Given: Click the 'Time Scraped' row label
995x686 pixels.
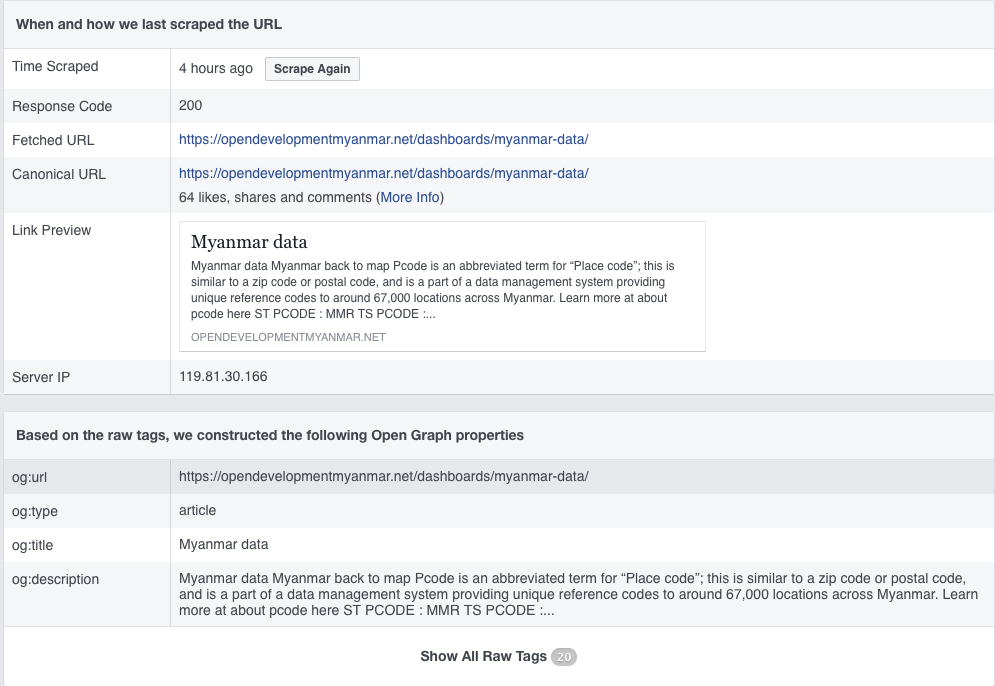Looking at the screenshot, I should point(55,67).
